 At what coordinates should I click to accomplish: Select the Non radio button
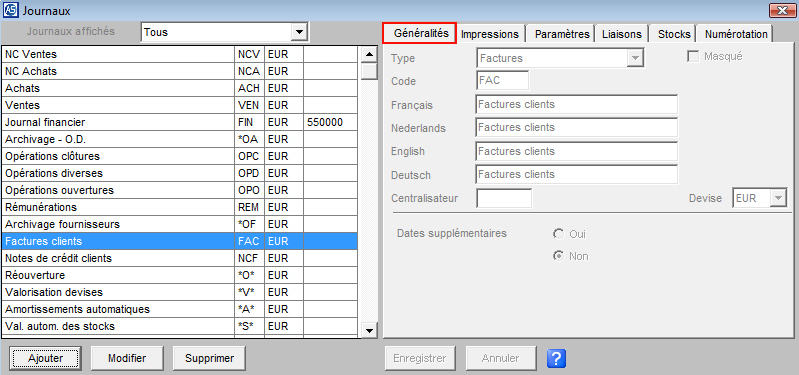[559, 256]
